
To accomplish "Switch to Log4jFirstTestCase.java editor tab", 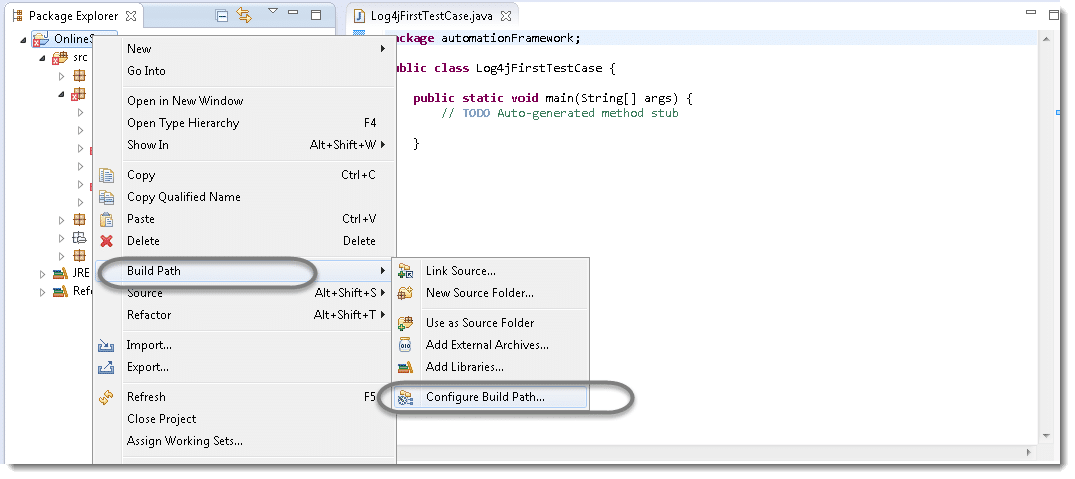I will tap(427, 17).
